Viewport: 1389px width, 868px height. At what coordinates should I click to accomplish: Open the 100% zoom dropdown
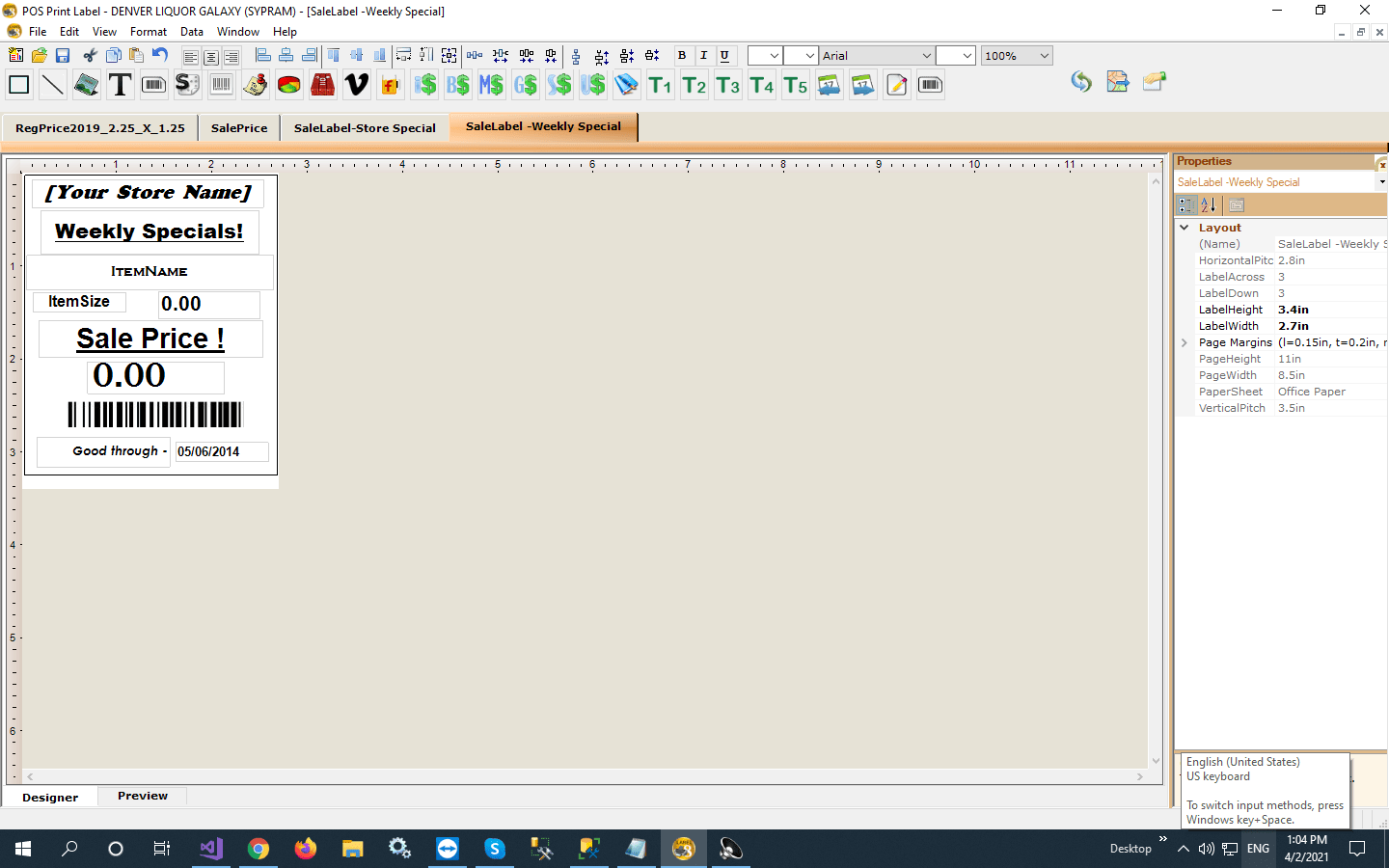click(1044, 56)
